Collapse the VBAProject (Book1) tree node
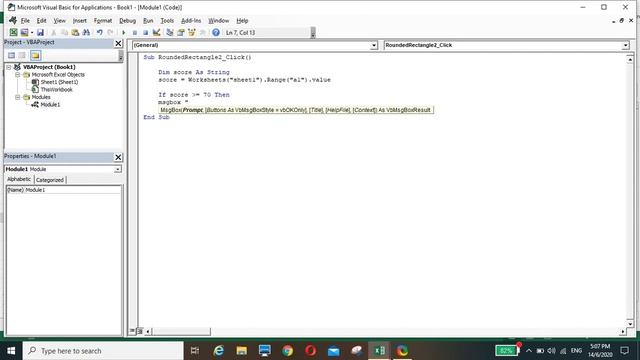Screen dimensions: 640x360 click(9, 67)
